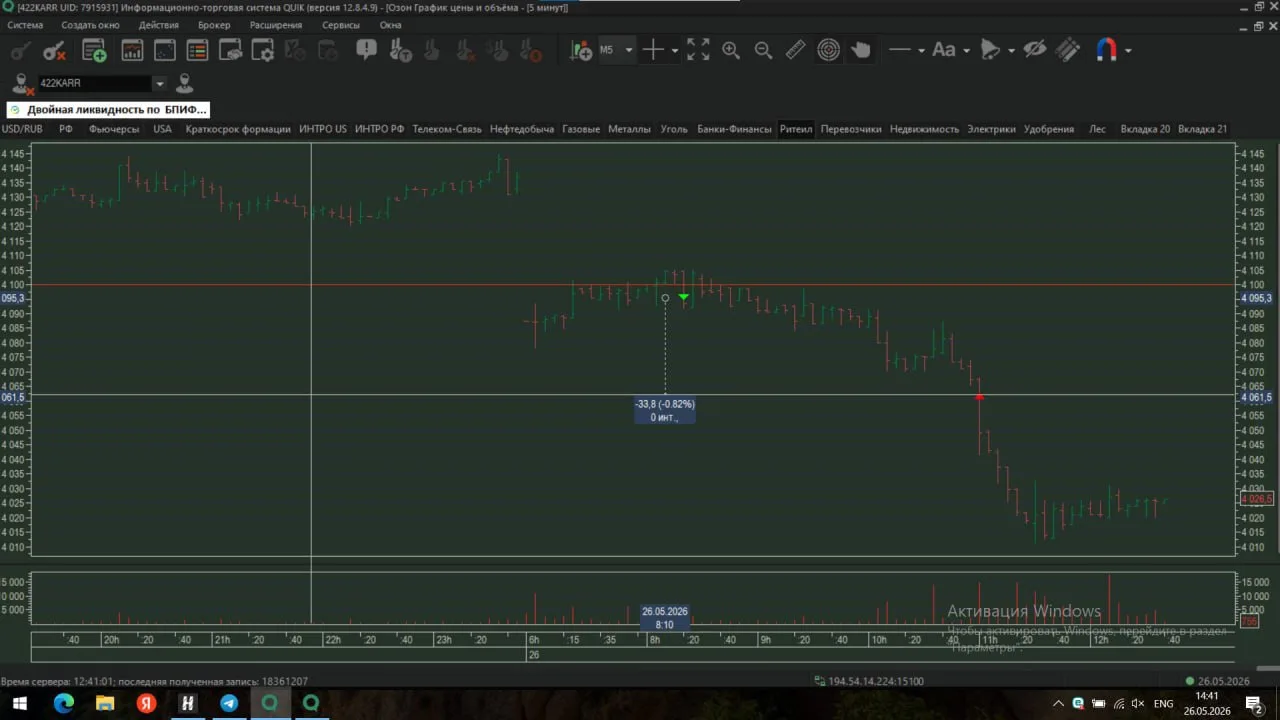
Task: Click the green triangle marker on chart
Action: 684,297
